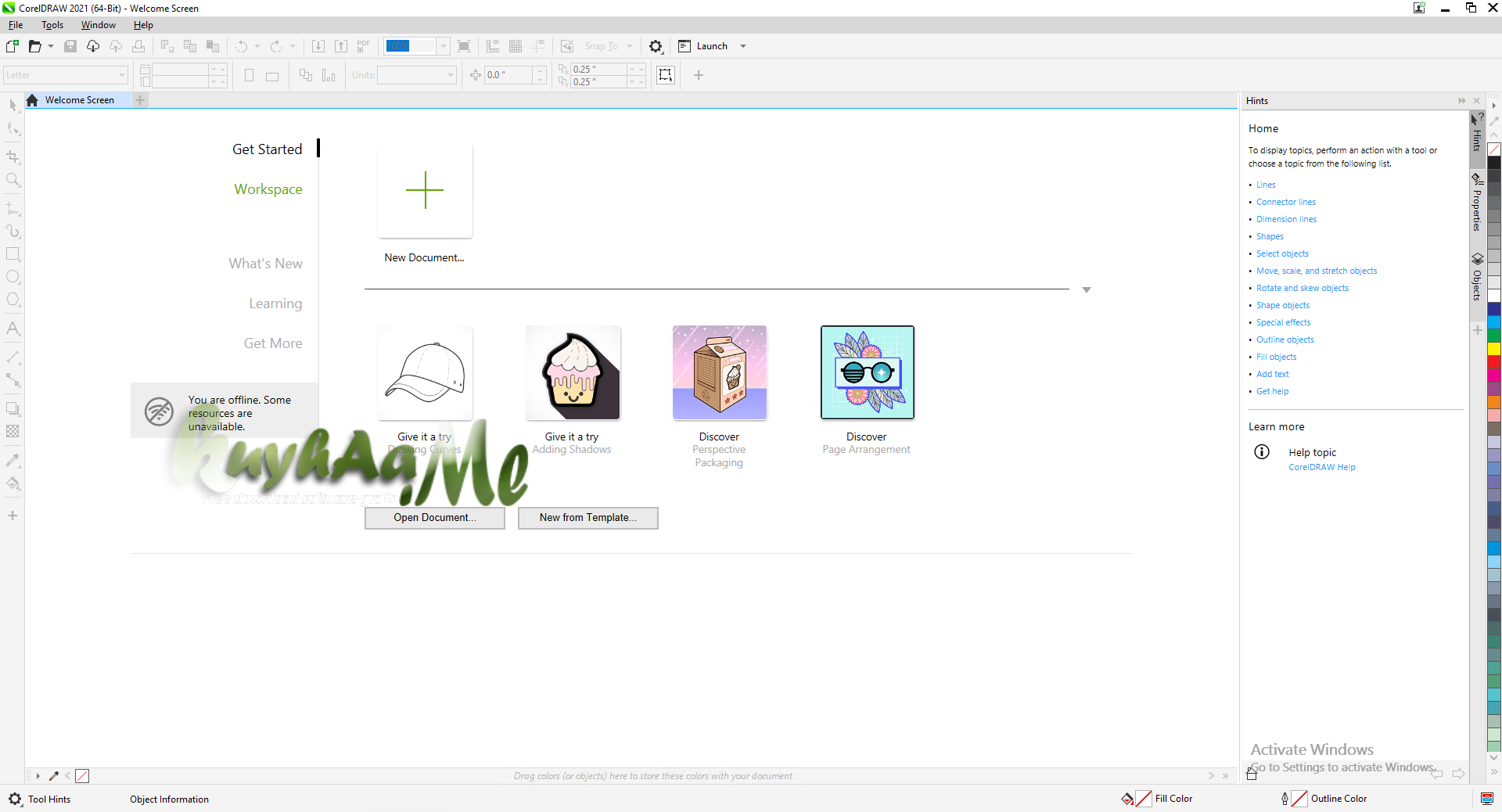Switch to the What's New section
Viewport: 1502px width, 812px height.
click(x=266, y=264)
